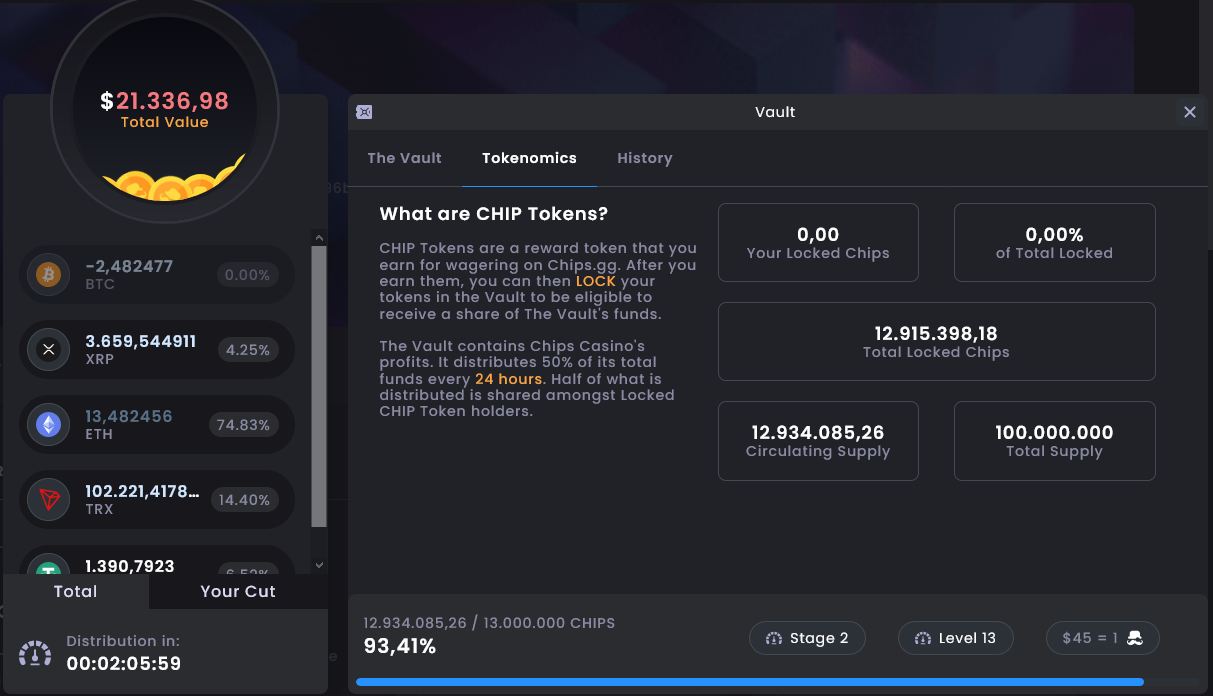Click the distribution timer gauge icon
This screenshot has height=696, width=1213.
point(36,653)
